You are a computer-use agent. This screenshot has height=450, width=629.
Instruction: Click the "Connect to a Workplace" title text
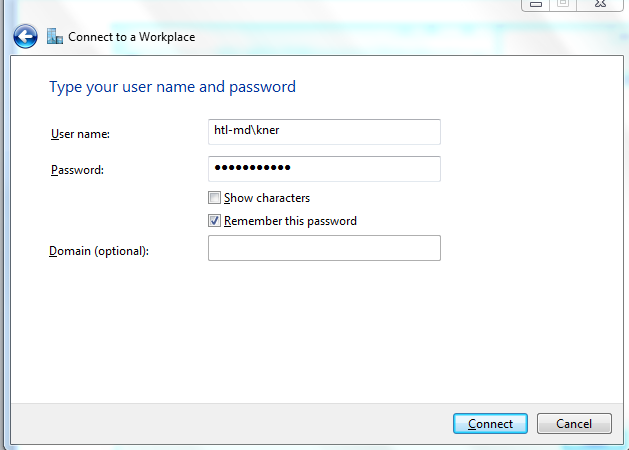pyautogui.click(x=131, y=38)
